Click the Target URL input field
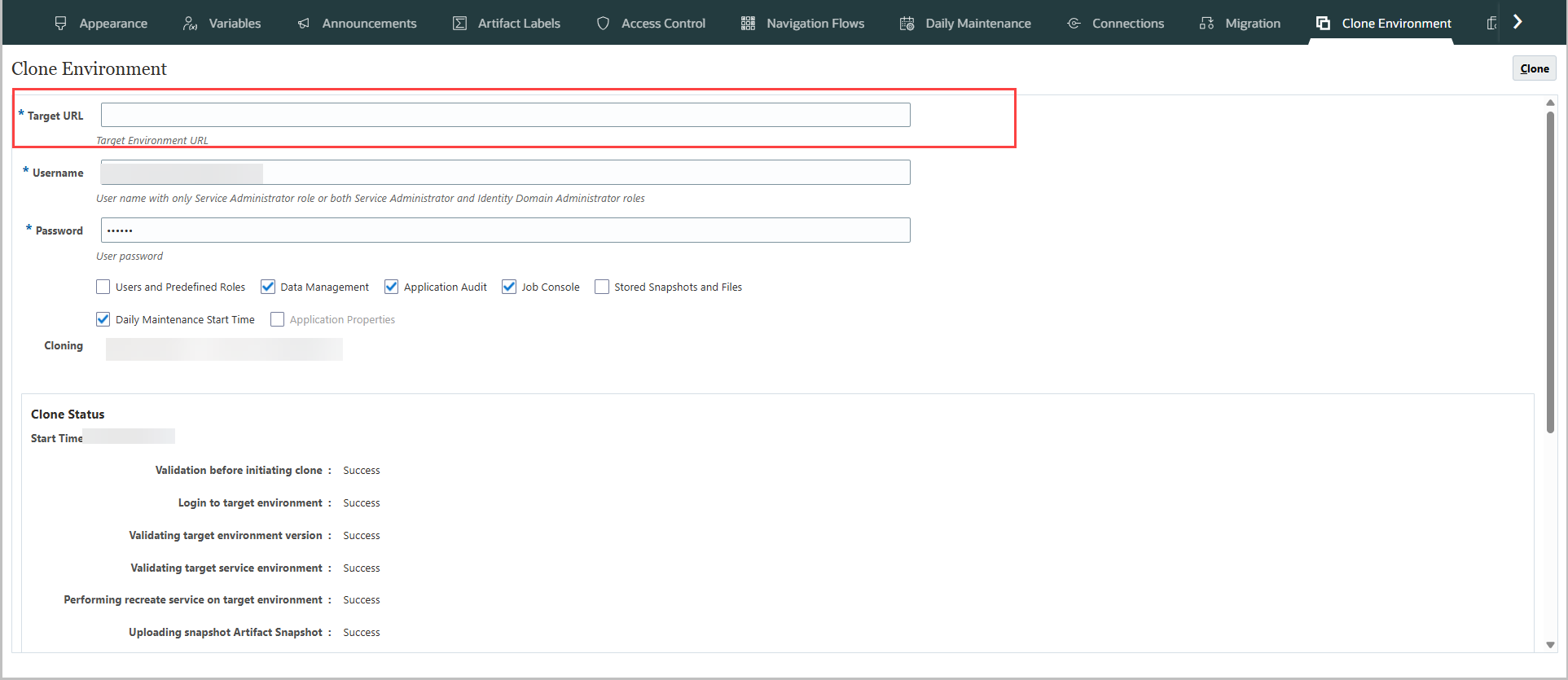1568x680 pixels. (x=505, y=115)
